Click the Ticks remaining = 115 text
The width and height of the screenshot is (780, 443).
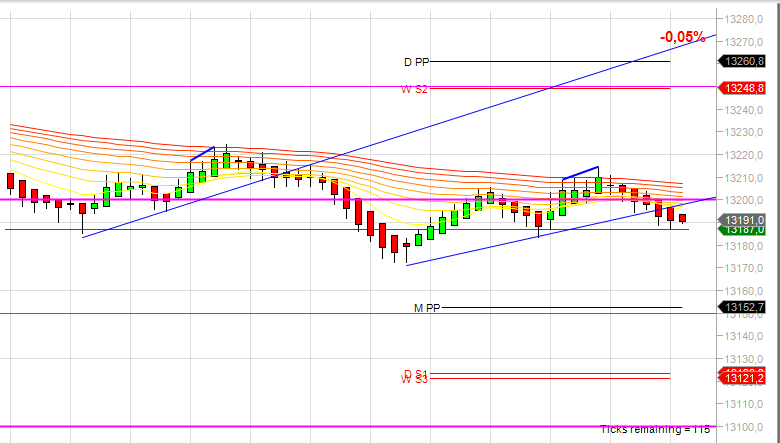click(x=655, y=429)
